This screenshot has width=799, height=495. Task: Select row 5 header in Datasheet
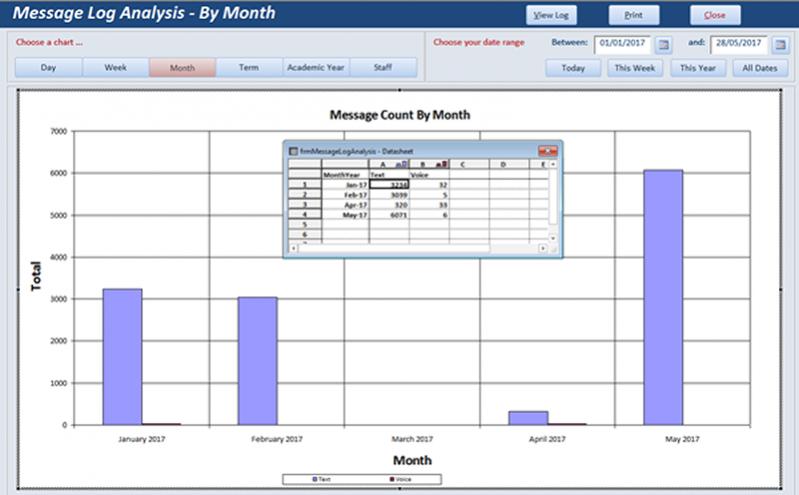(305, 224)
